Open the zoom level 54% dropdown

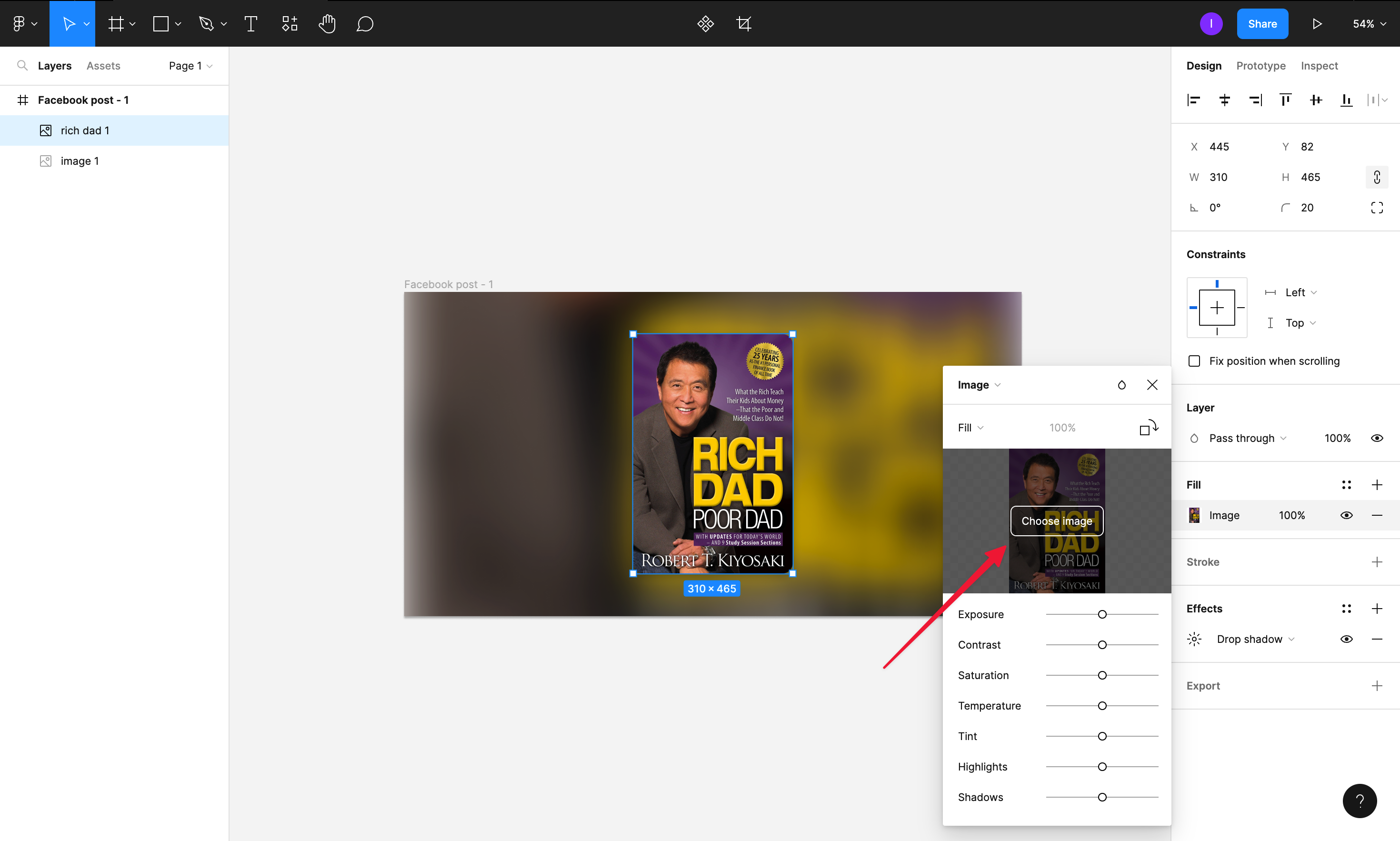coord(1369,24)
